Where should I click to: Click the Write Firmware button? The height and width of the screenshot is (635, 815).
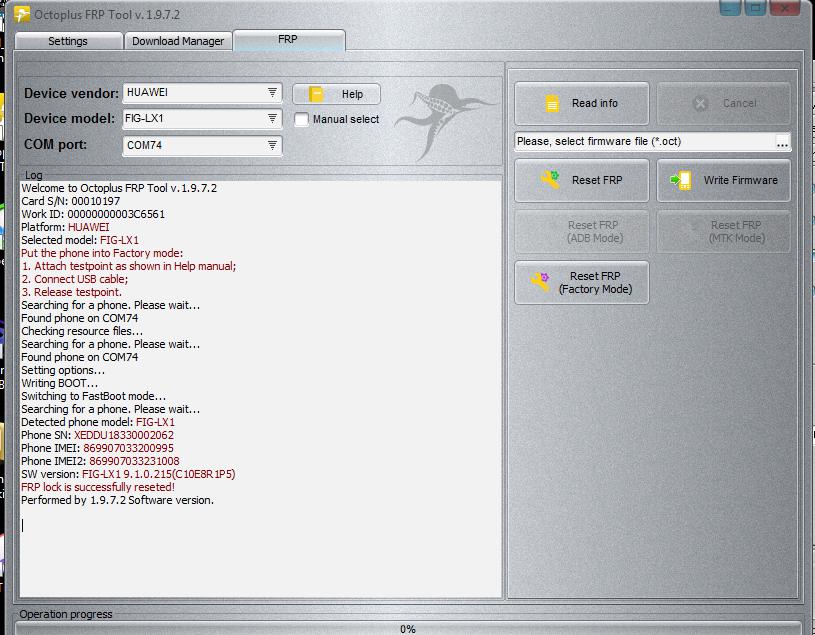(724, 180)
